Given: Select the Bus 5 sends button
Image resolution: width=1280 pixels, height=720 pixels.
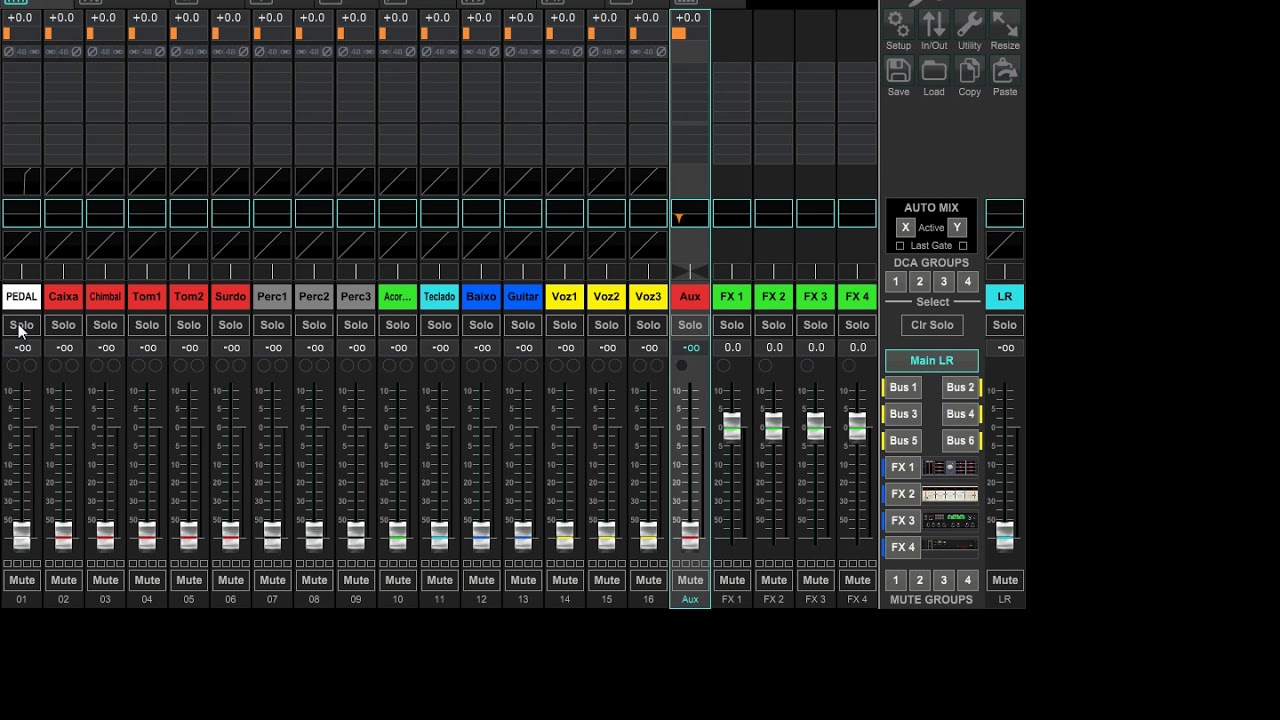Looking at the screenshot, I should tap(902, 441).
